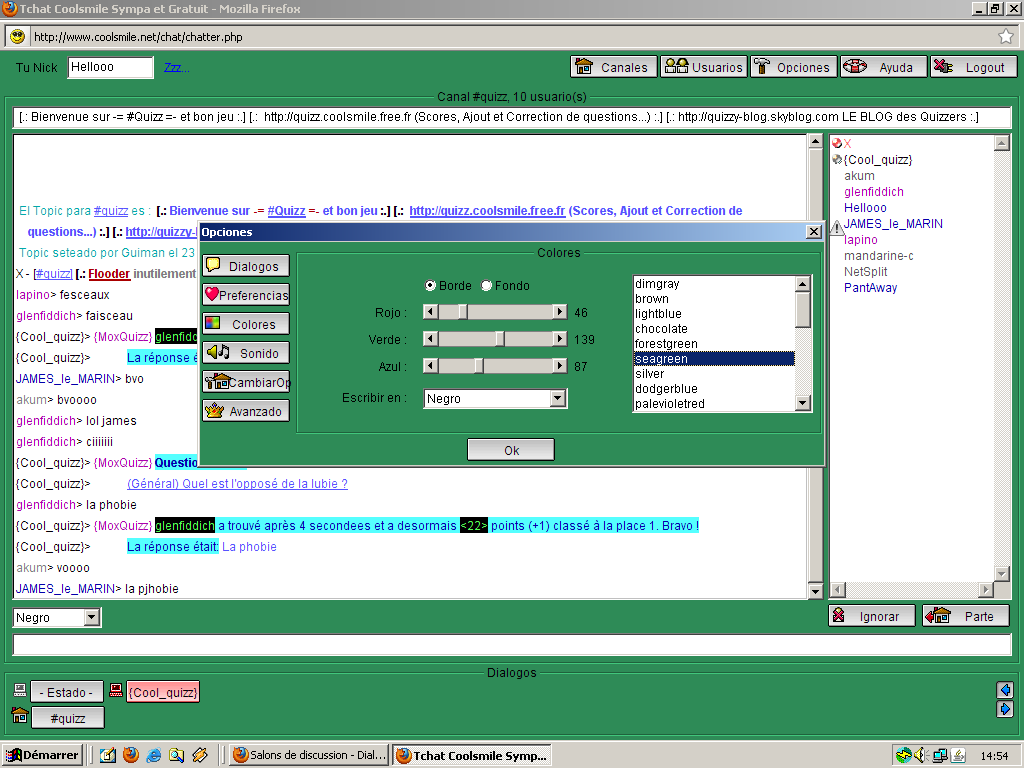Screen dimensions: 1024x768
Task: Click the operator icon beside user X
Action: [x=837, y=143]
